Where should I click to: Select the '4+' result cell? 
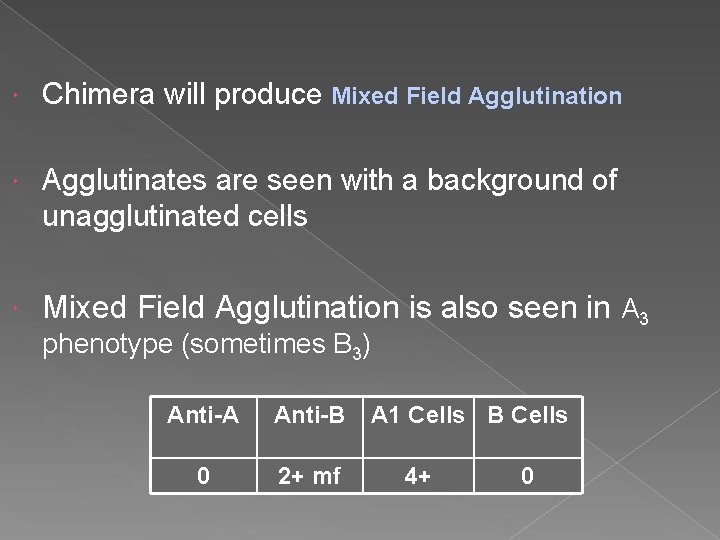tap(418, 476)
